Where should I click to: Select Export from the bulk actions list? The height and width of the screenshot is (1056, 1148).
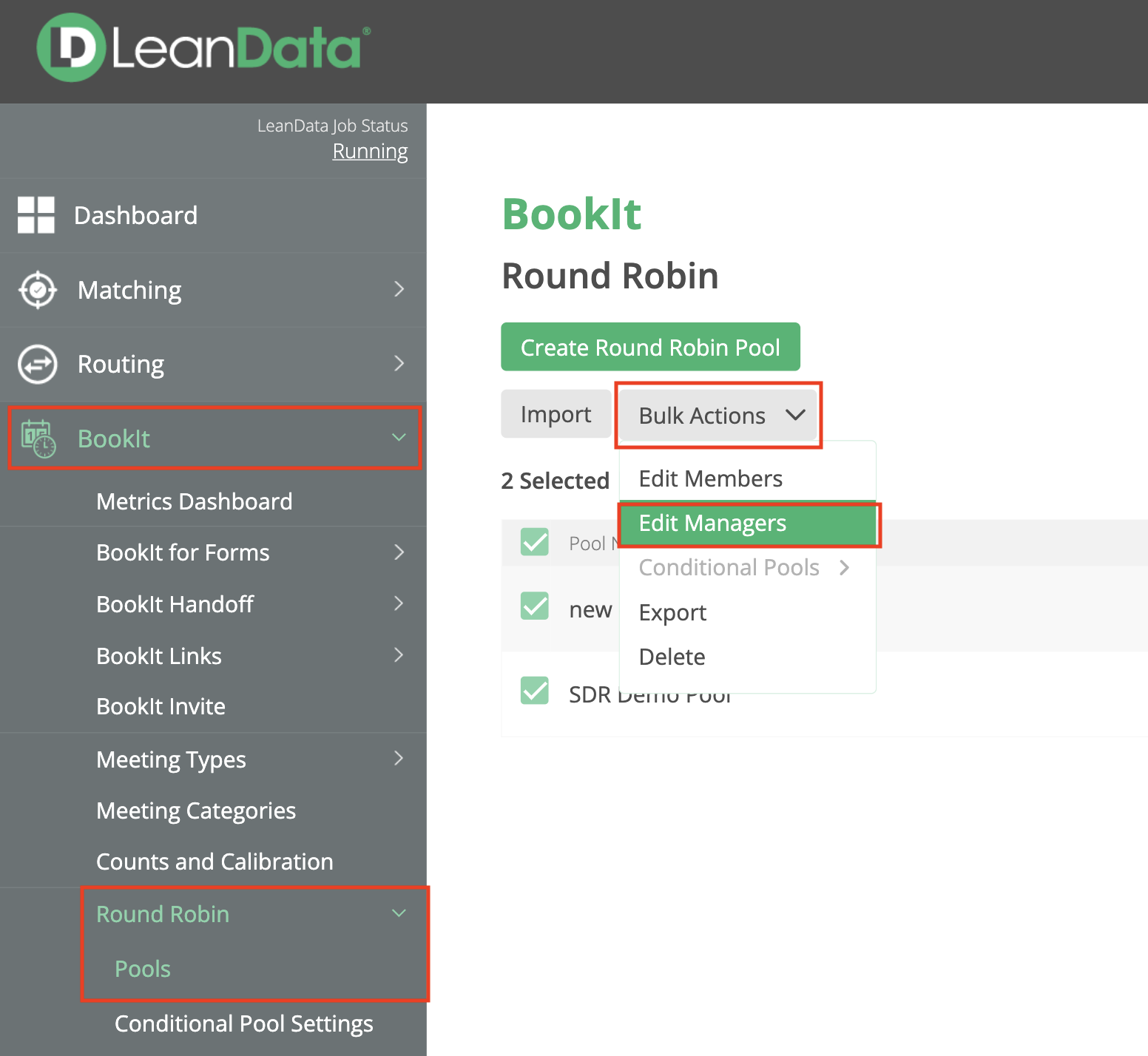tap(672, 612)
